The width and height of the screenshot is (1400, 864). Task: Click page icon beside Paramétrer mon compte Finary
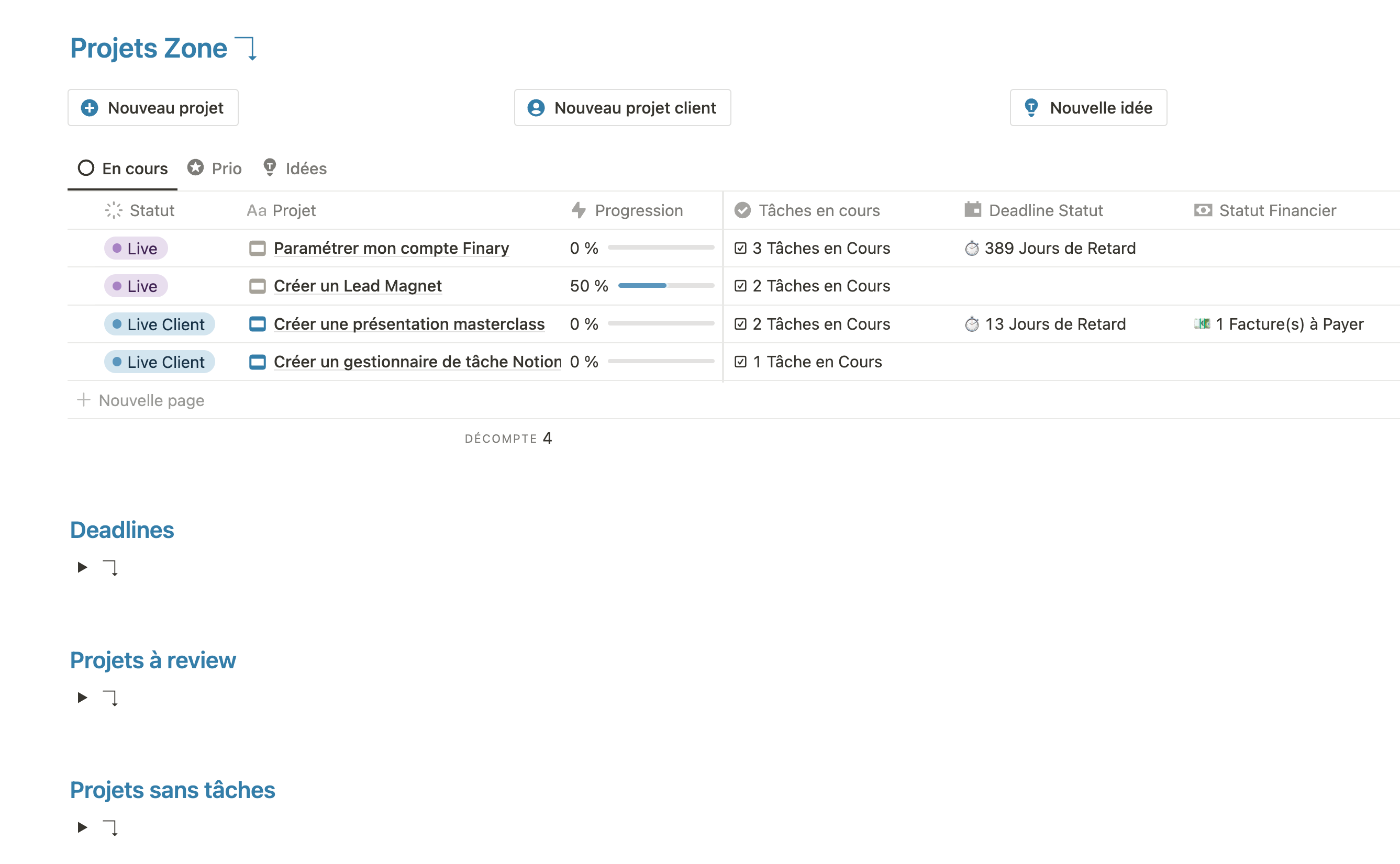coord(257,248)
